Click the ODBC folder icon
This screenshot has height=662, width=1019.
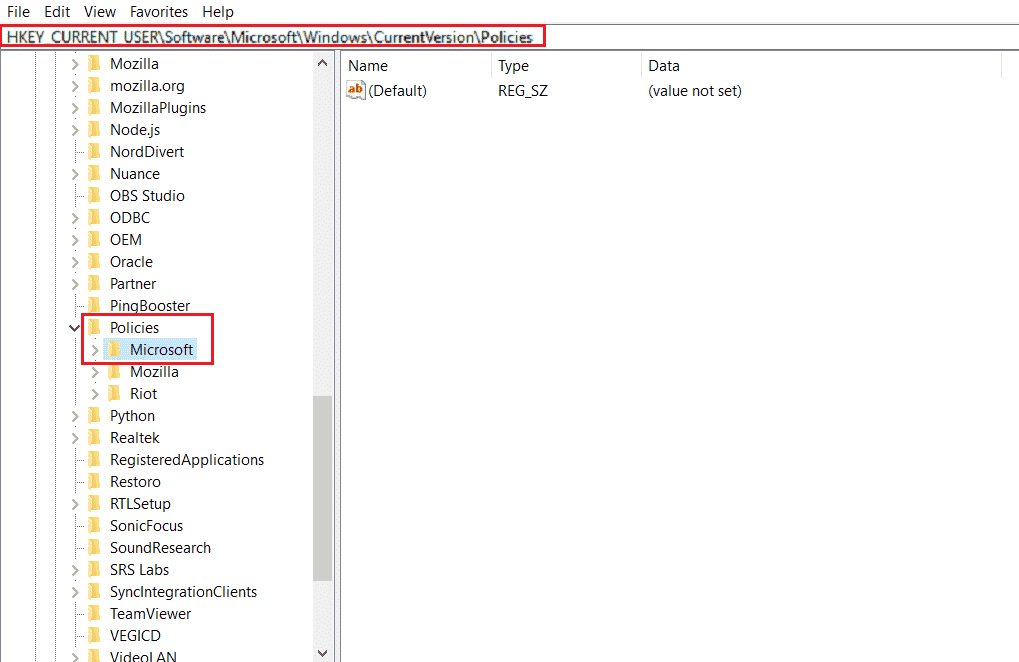click(x=95, y=218)
